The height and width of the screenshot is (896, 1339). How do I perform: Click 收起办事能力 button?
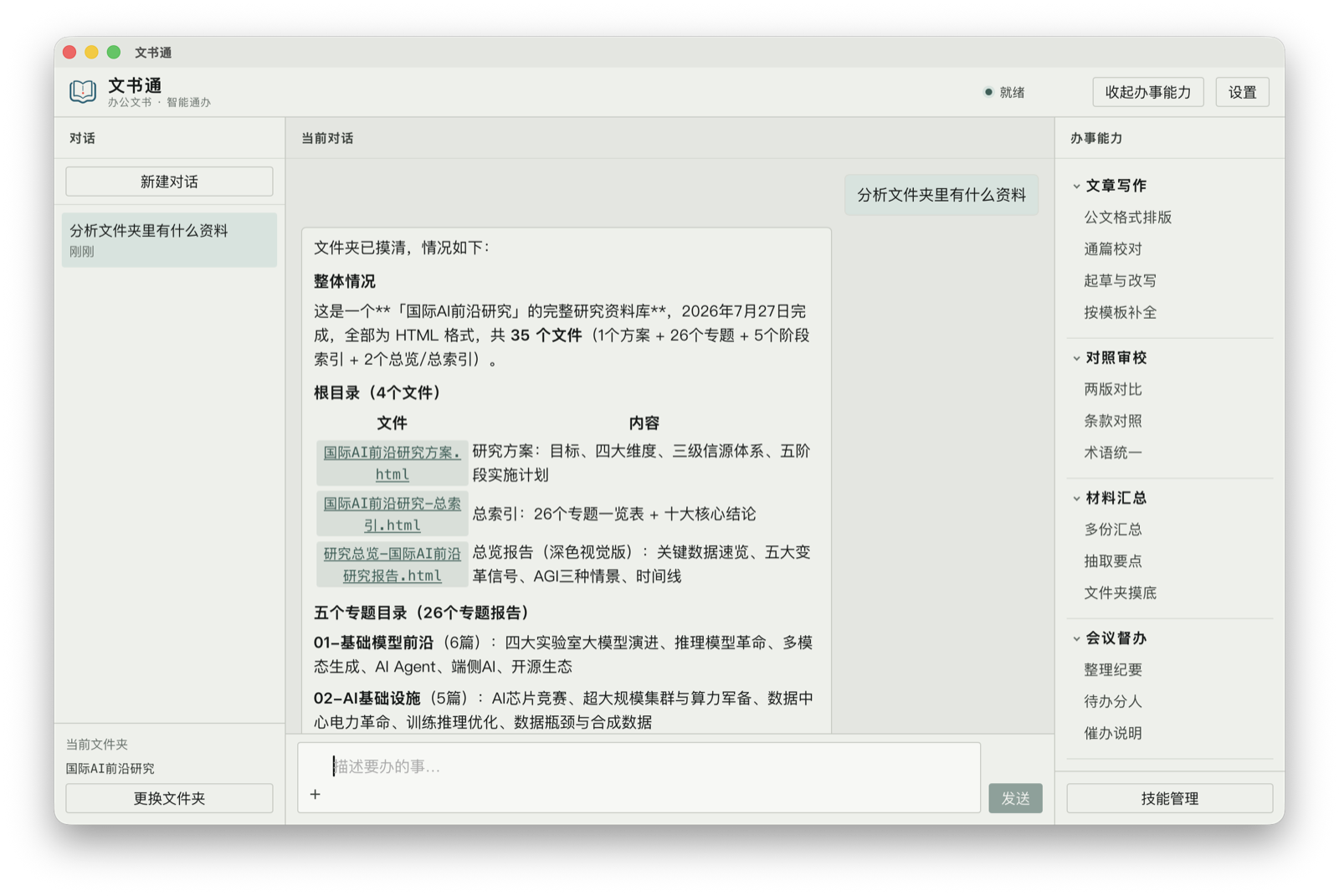[x=1147, y=92]
